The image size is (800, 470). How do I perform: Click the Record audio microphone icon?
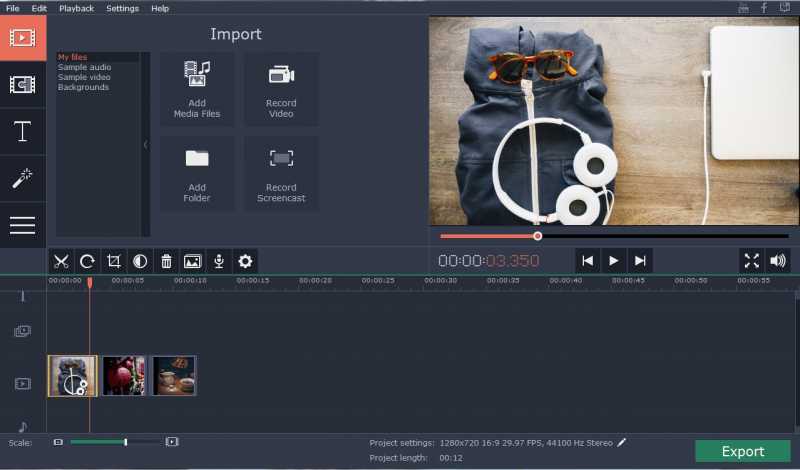[x=219, y=261]
